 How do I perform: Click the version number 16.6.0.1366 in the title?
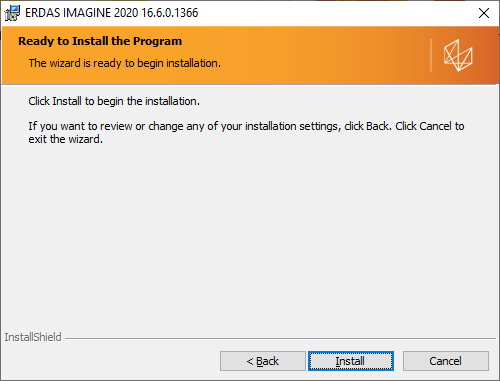(170, 13)
